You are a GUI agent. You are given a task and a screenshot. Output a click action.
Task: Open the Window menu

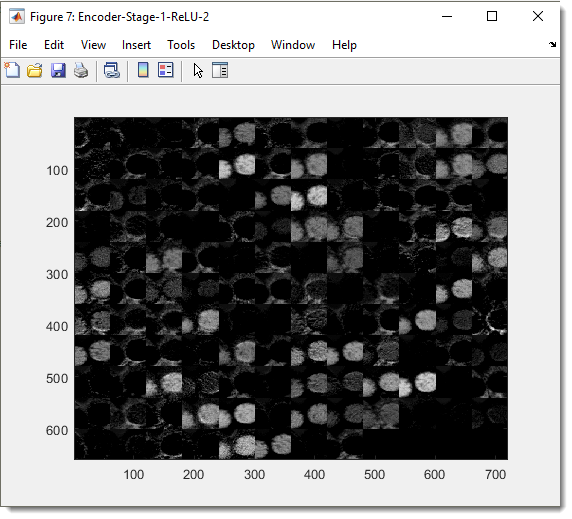[293, 45]
